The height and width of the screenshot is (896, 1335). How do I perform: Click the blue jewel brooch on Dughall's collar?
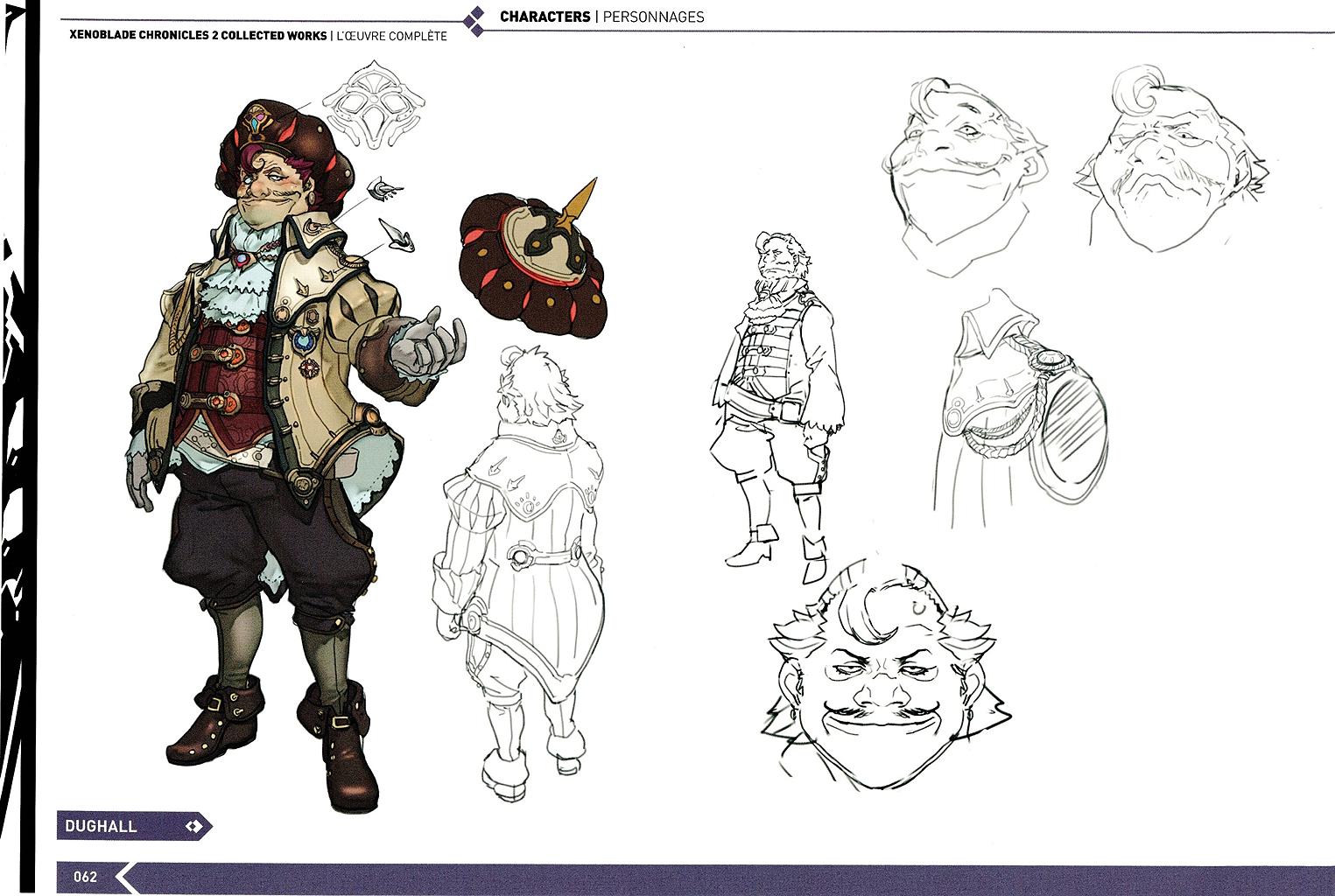pos(242,260)
